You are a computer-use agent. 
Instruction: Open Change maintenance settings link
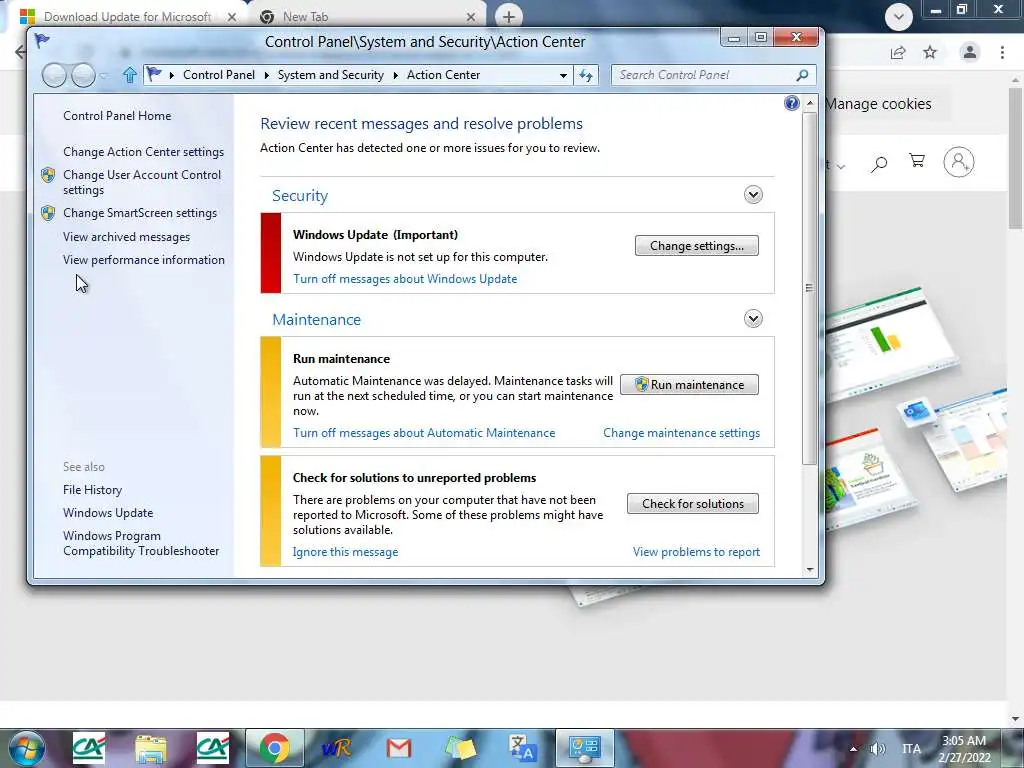pyautogui.click(x=681, y=433)
